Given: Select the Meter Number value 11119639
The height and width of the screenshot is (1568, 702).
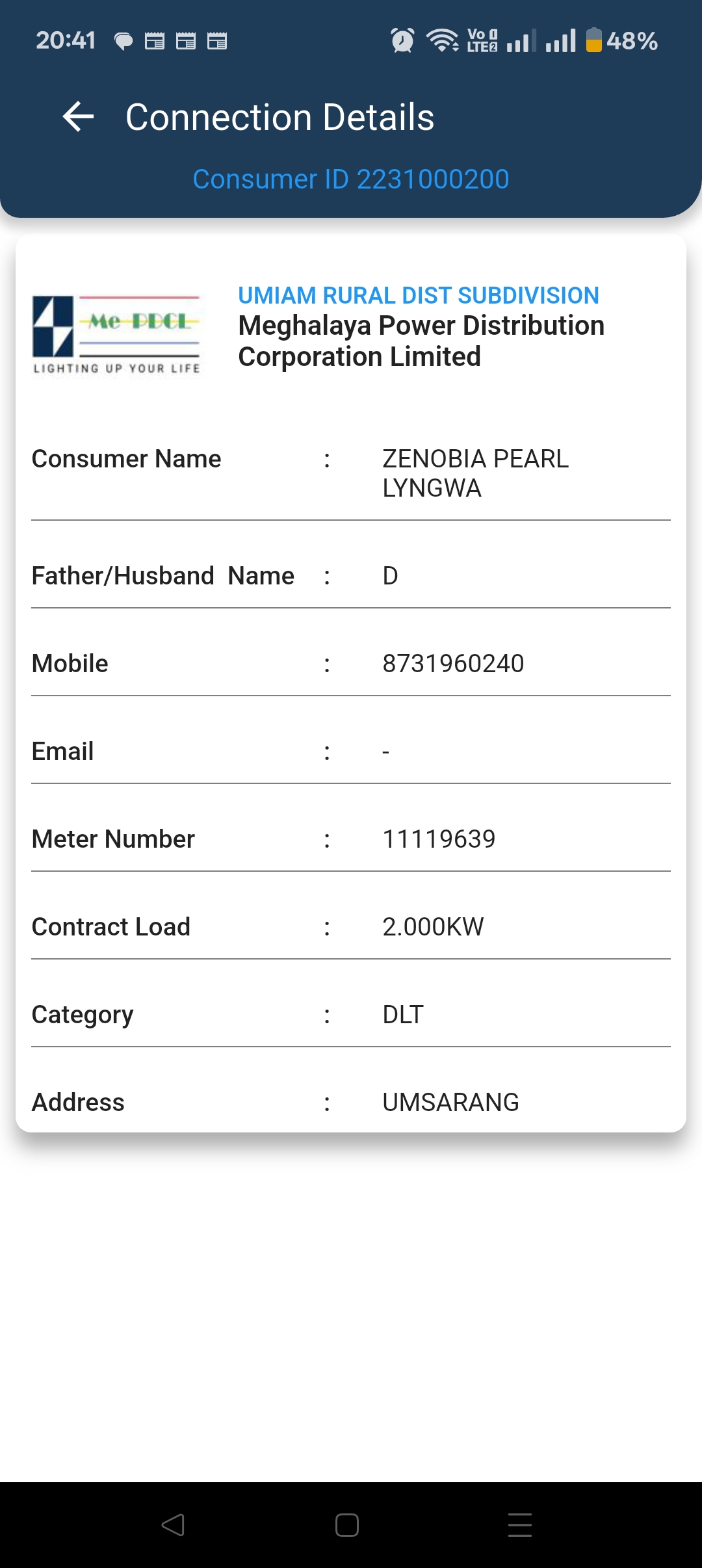Looking at the screenshot, I should click(439, 839).
